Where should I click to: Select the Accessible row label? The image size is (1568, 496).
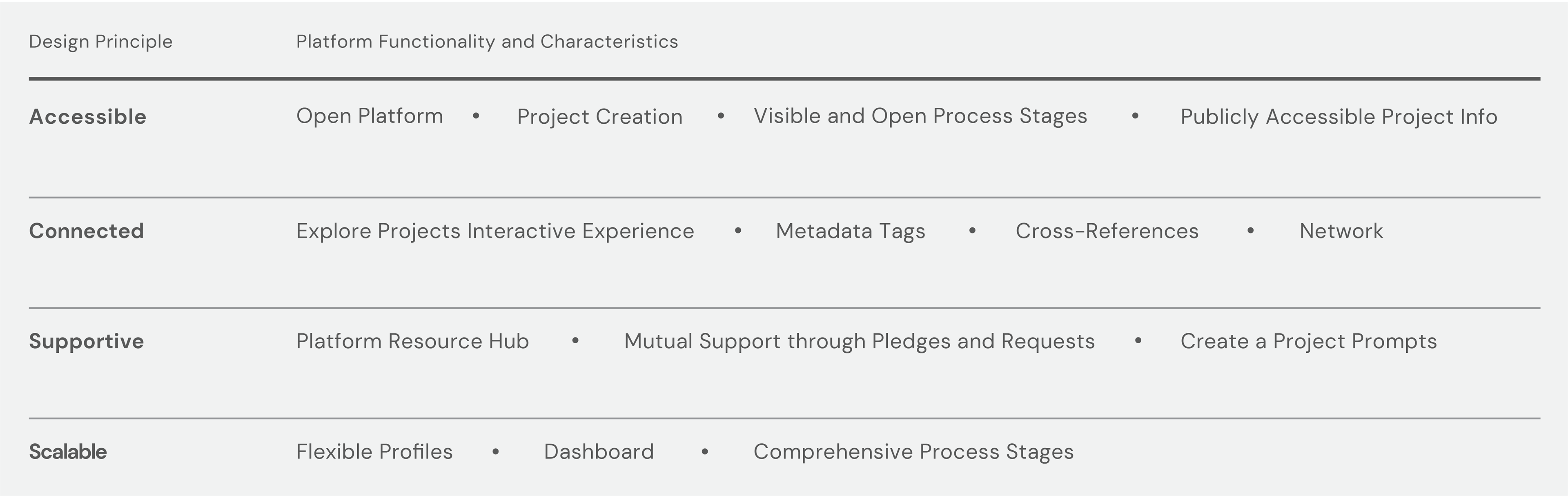tap(88, 116)
